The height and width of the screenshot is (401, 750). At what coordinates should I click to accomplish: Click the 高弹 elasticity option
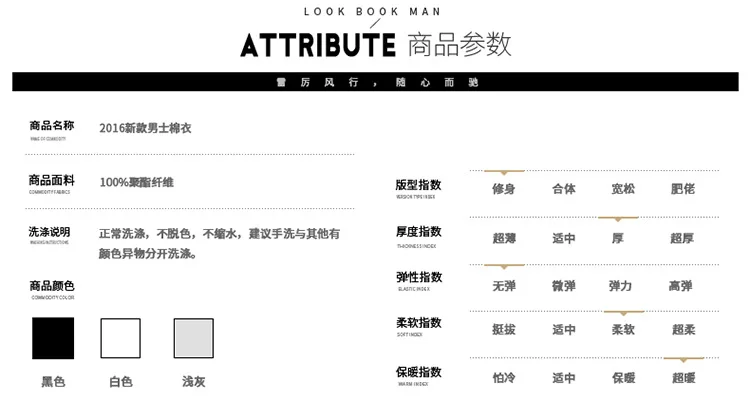(680, 286)
